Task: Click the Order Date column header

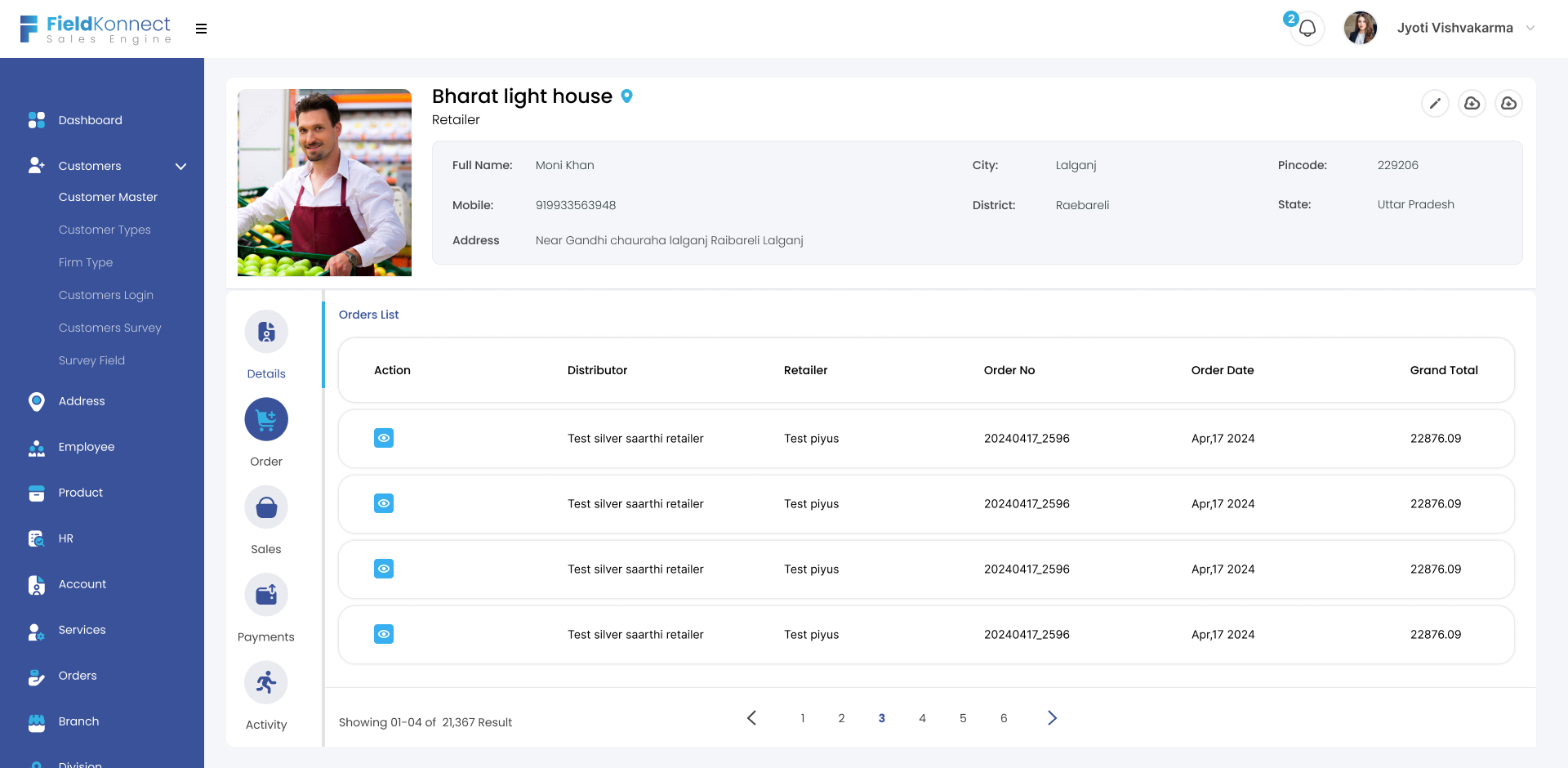Action: (x=1223, y=370)
